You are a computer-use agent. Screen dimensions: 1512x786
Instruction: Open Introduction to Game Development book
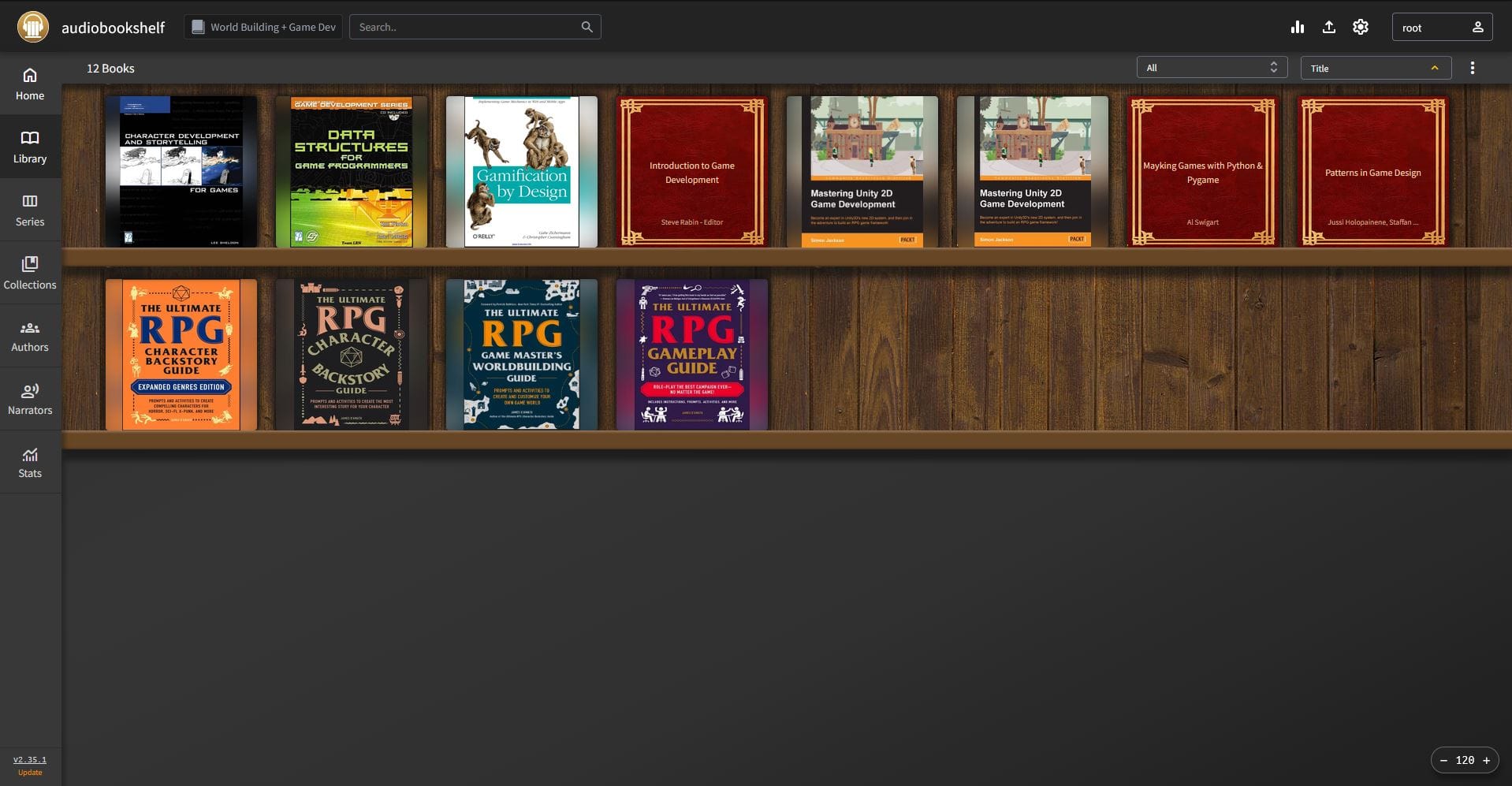(692, 172)
